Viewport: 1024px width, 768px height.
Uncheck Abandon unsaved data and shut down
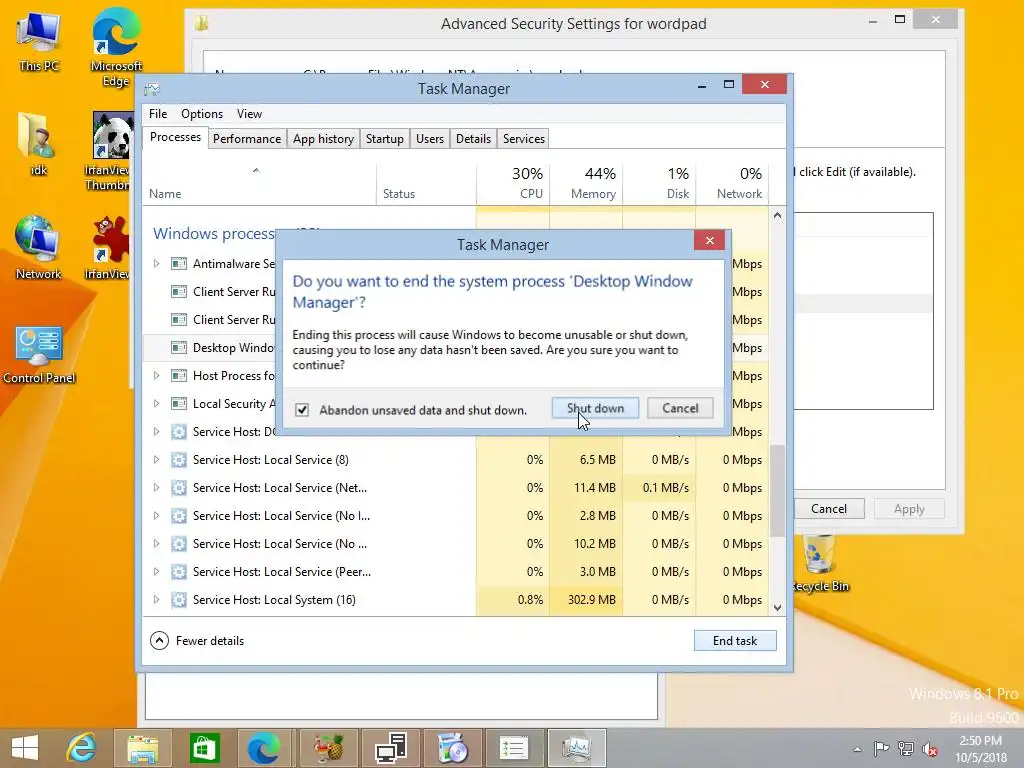click(x=302, y=410)
